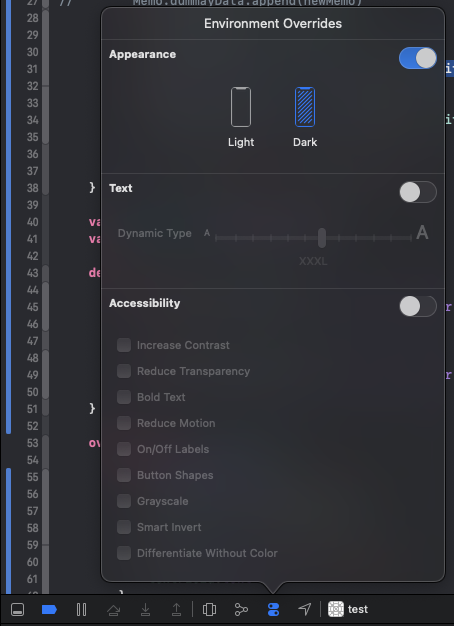Check the Reduce Motion checkbox

pos(124,423)
